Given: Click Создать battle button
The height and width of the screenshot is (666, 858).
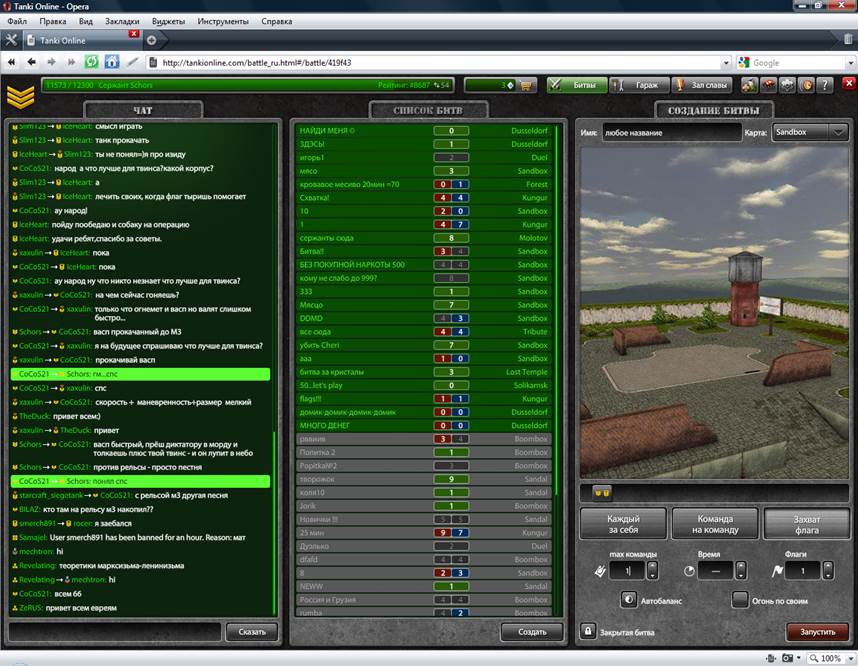Looking at the screenshot, I should click(x=532, y=632).
